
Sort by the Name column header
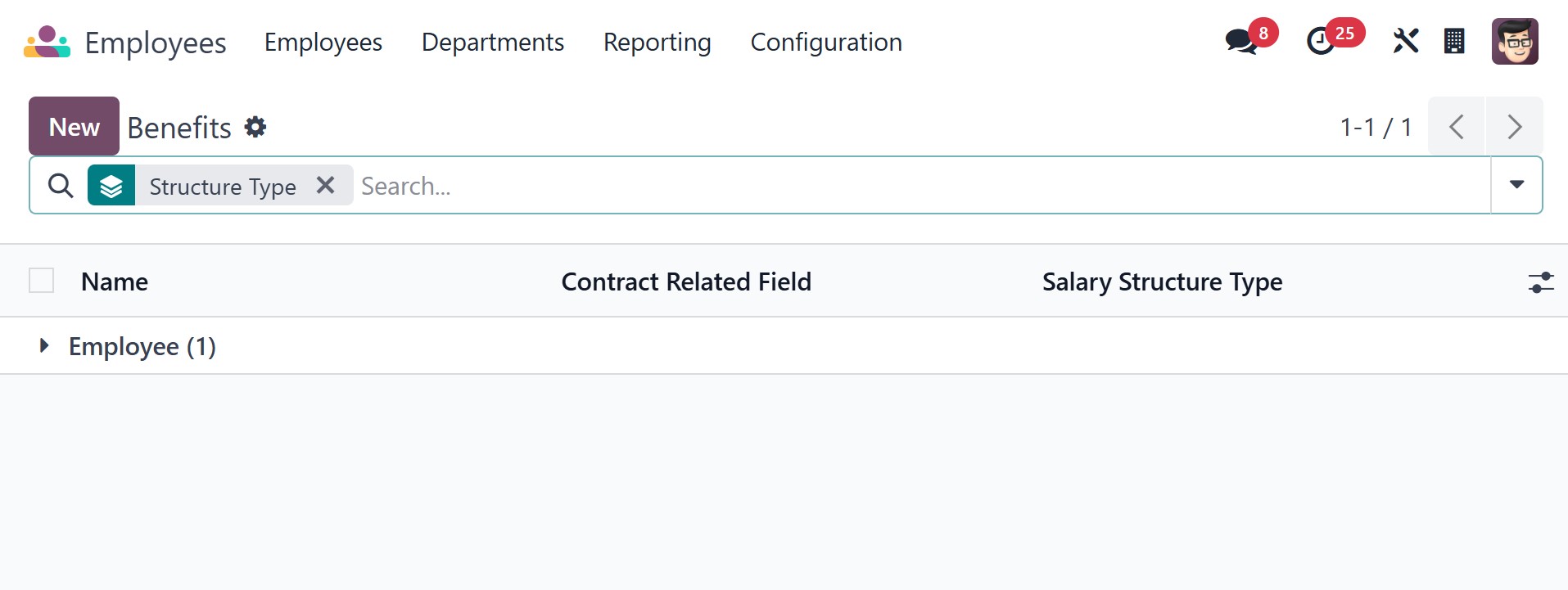click(115, 282)
